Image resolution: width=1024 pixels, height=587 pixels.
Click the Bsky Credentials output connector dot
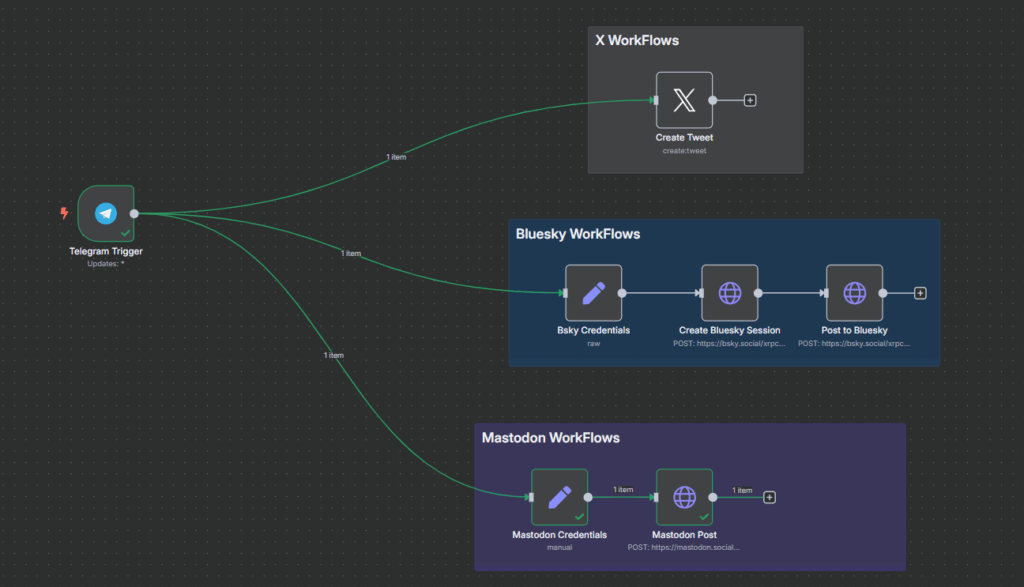coord(622,293)
